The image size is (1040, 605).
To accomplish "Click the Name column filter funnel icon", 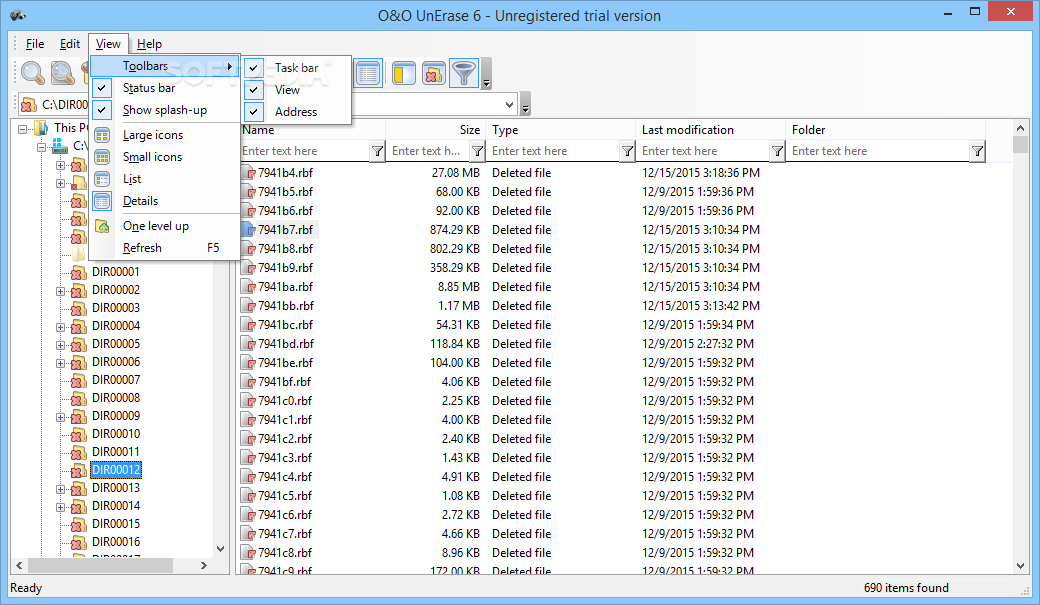I will point(377,151).
